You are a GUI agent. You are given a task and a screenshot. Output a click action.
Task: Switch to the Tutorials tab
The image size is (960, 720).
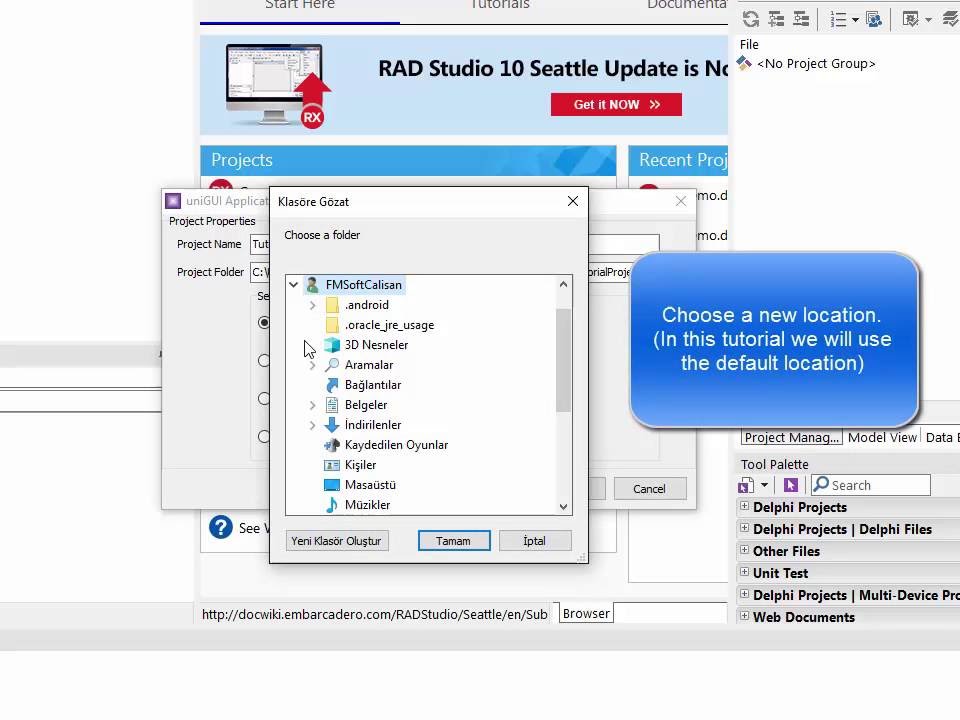500,5
